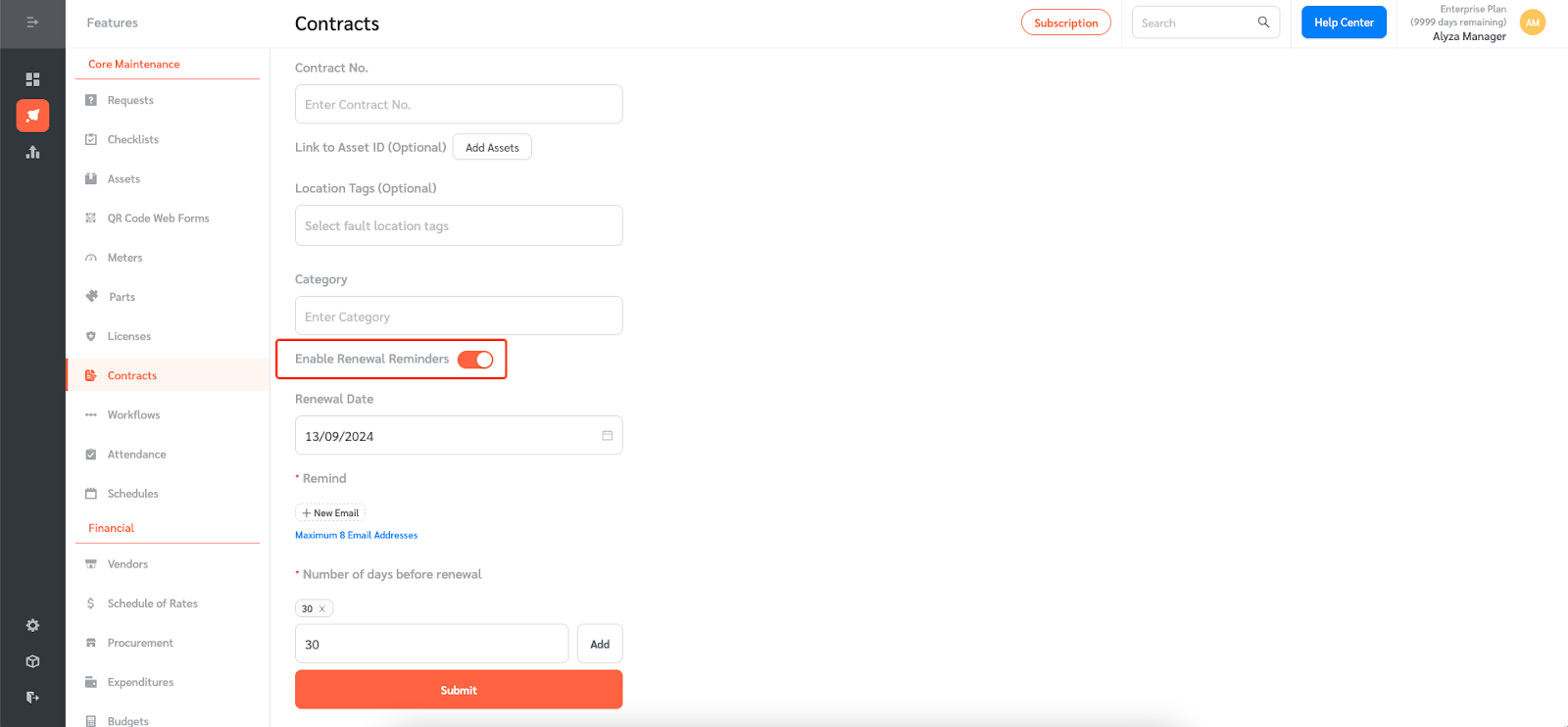Click the Contracts document icon
This screenshot has width=1568, height=727.
point(91,375)
